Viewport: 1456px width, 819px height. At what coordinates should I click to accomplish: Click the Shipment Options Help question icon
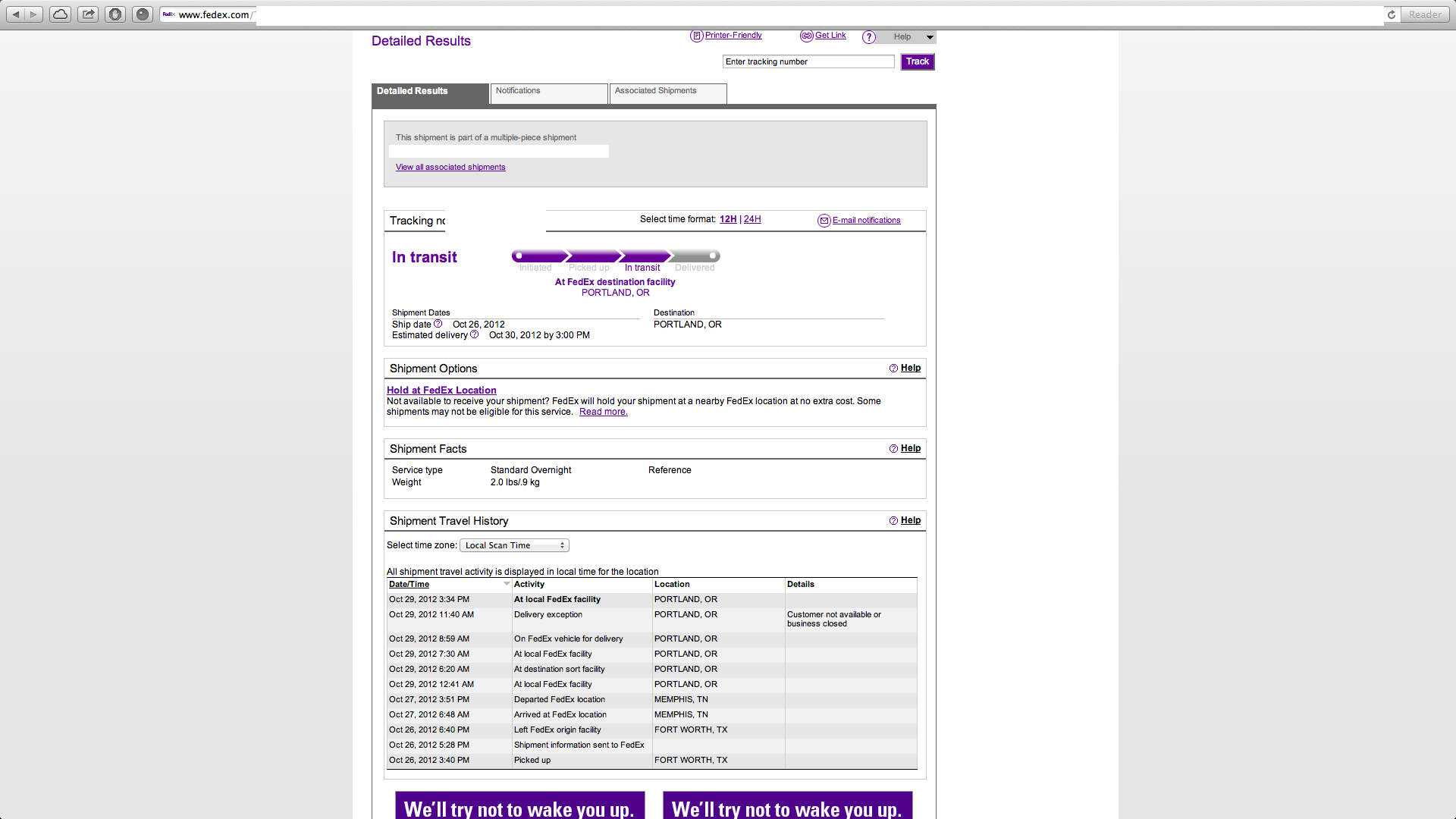point(893,369)
